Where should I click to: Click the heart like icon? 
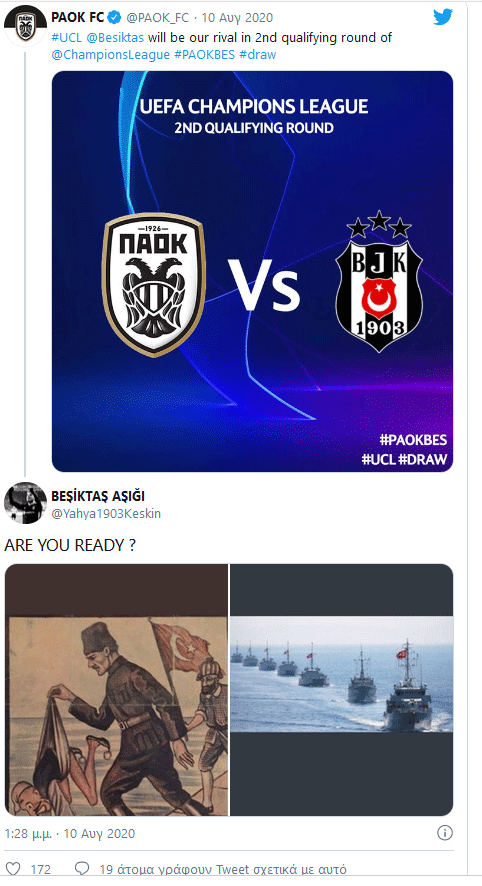coord(12,868)
